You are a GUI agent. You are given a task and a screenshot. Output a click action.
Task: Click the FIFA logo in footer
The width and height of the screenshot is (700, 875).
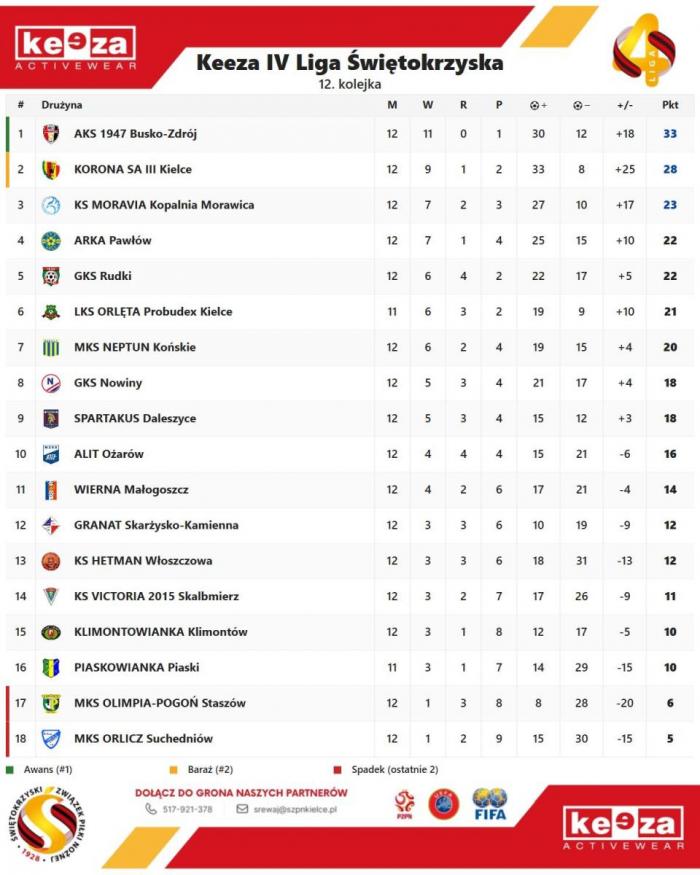point(490,804)
